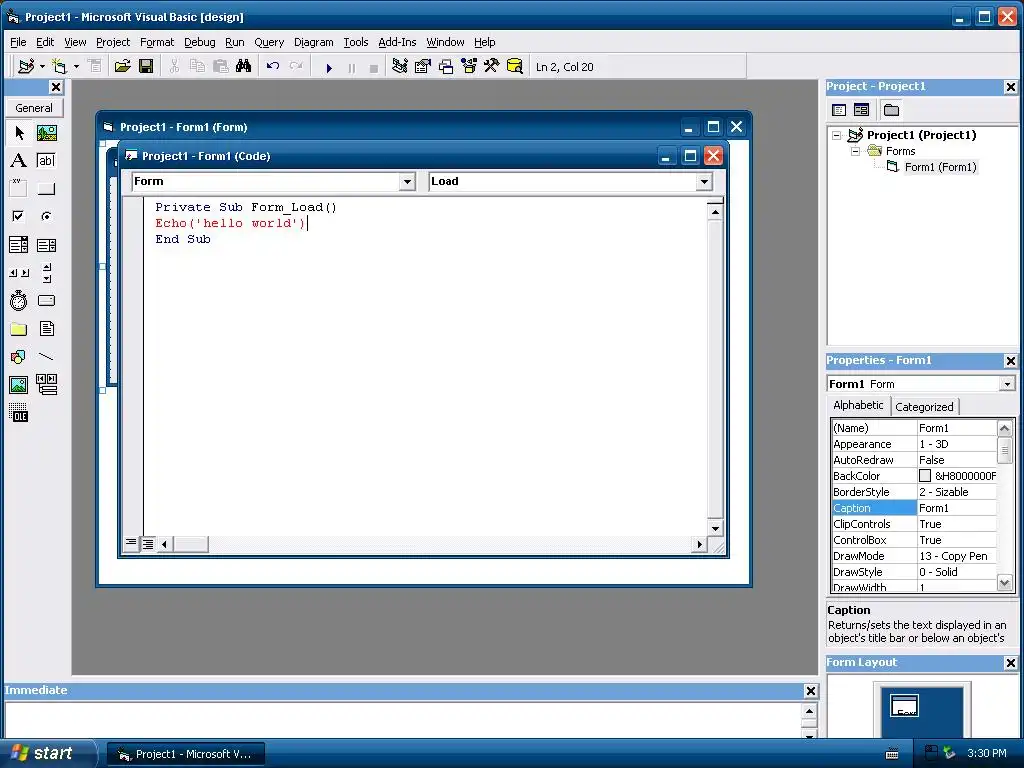Select the Image control tool
This screenshot has width=1024, height=768.
(x=19, y=385)
